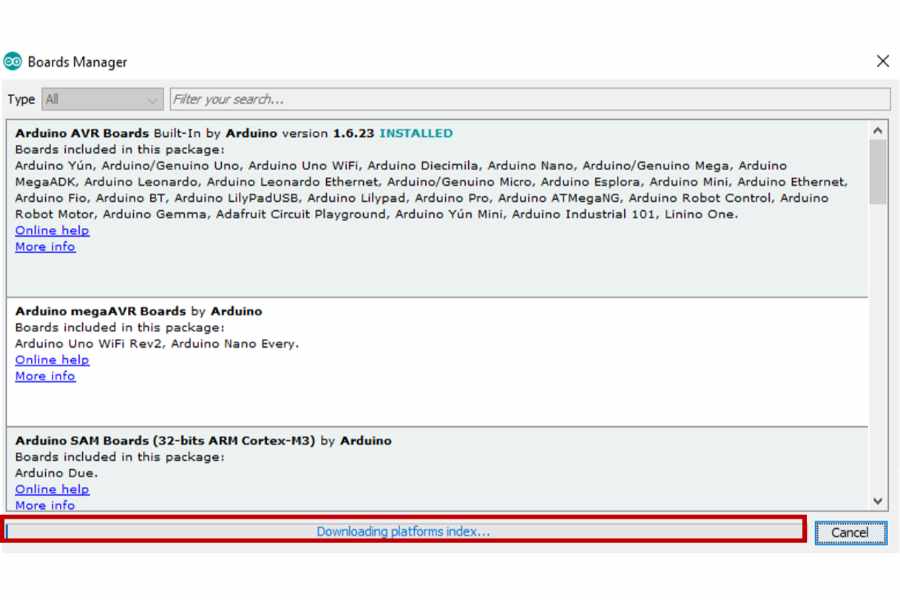Click the INSTALLED status label
The height and width of the screenshot is (600, 900).
pos(416,133)
